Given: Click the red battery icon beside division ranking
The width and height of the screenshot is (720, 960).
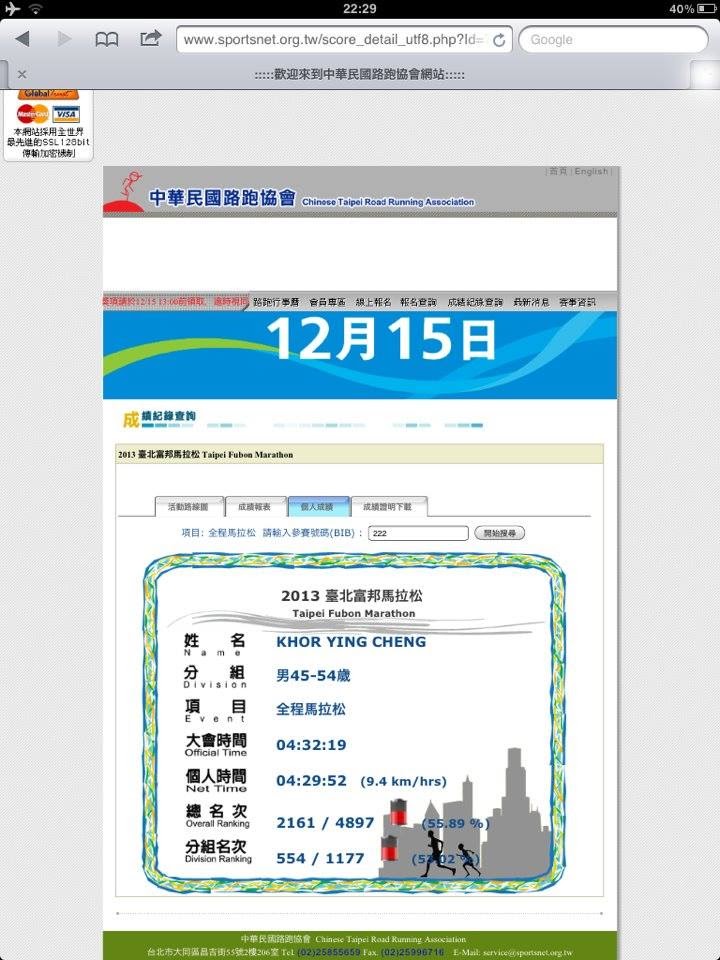Looking at the screenshot, I should pos(389,847).
